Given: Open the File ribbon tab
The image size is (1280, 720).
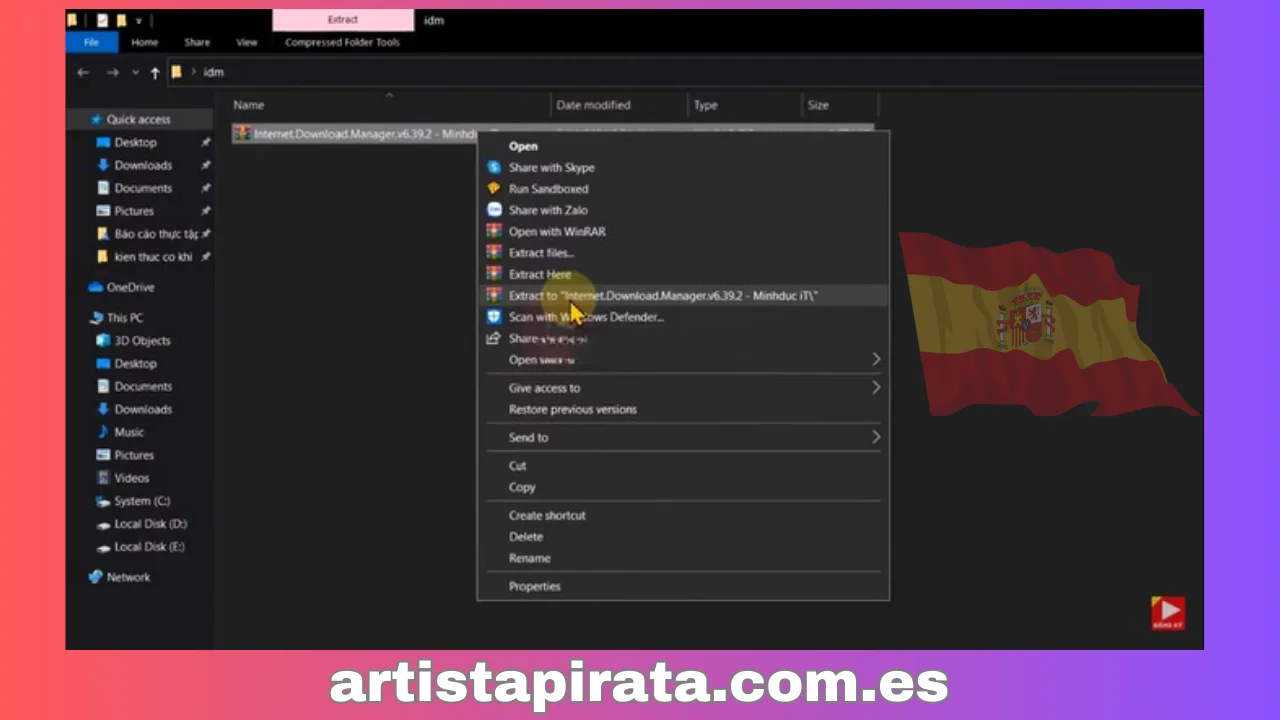Looking at the screenshot, I should coord(92,42).
